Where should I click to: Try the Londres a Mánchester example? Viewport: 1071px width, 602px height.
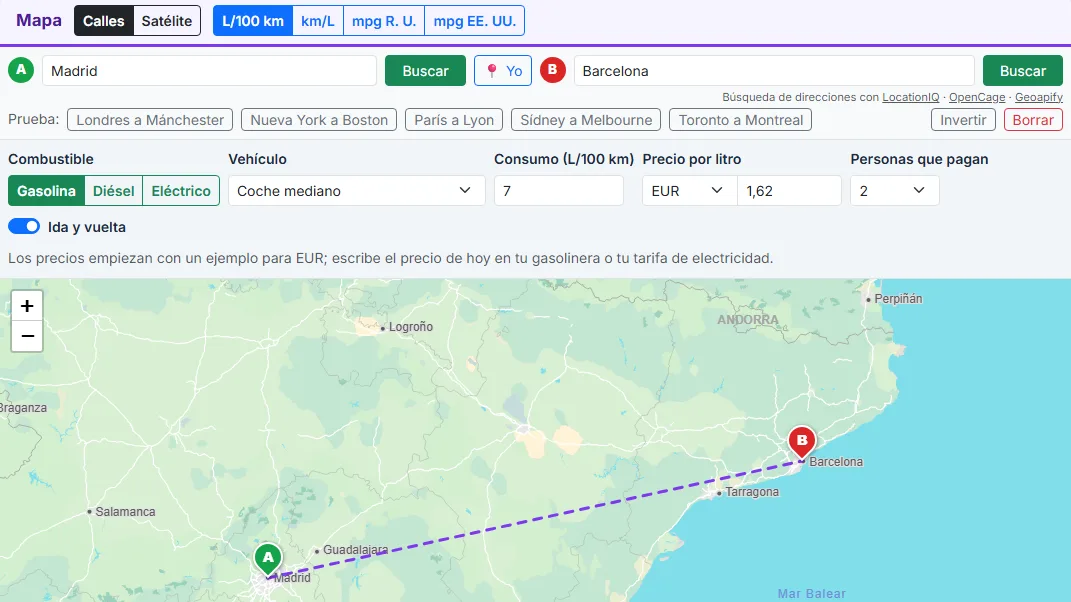(x=150, y=120)
